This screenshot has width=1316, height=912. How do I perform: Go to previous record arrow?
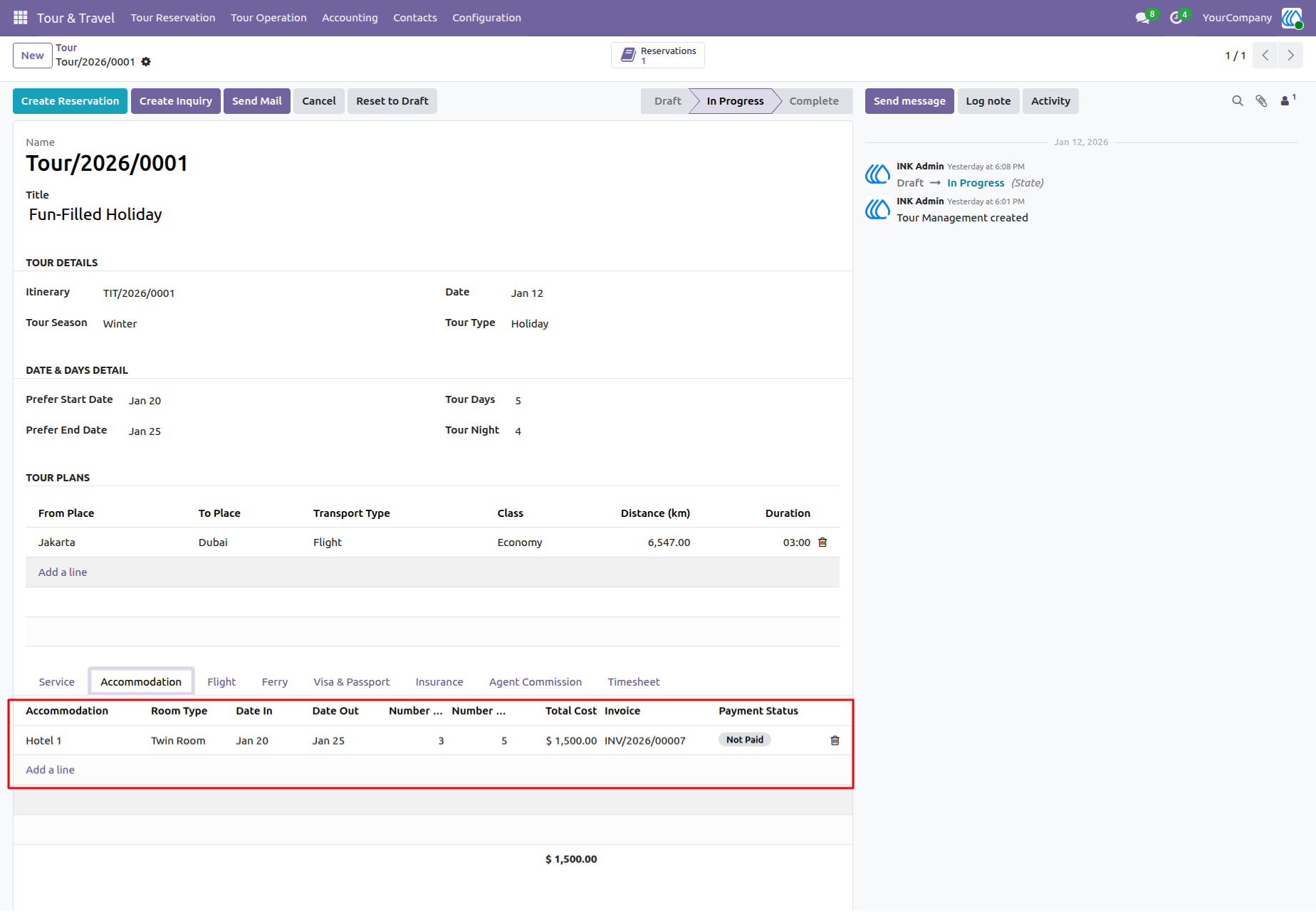coord(1265,56)
